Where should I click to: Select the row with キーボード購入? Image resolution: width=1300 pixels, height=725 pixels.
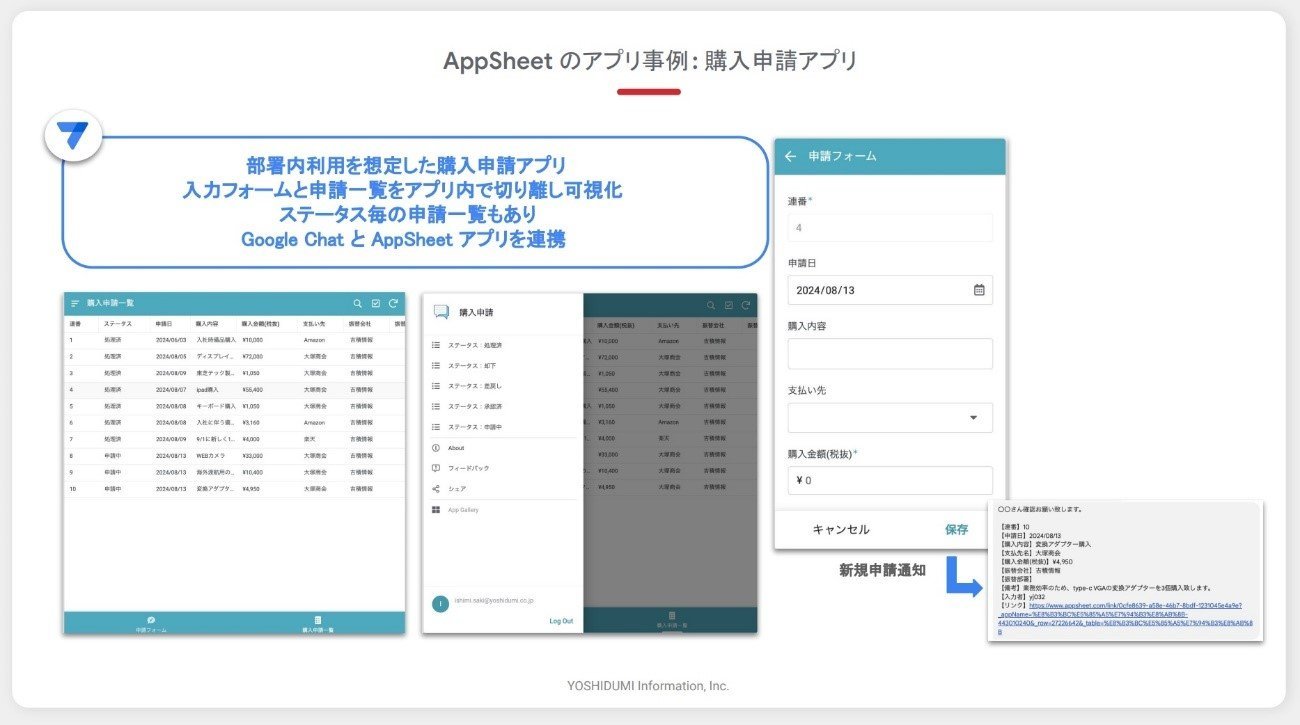[x=234, y=406]
